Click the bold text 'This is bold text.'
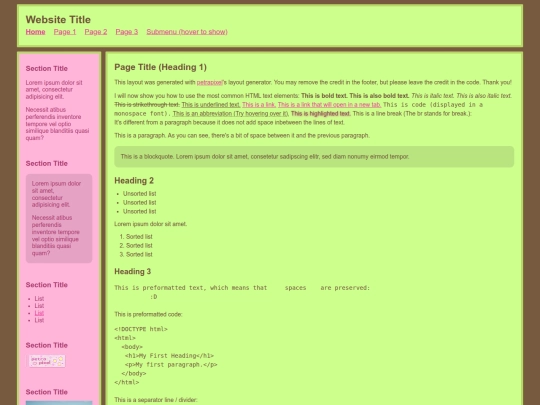540x405 pixels. point(324,96)
